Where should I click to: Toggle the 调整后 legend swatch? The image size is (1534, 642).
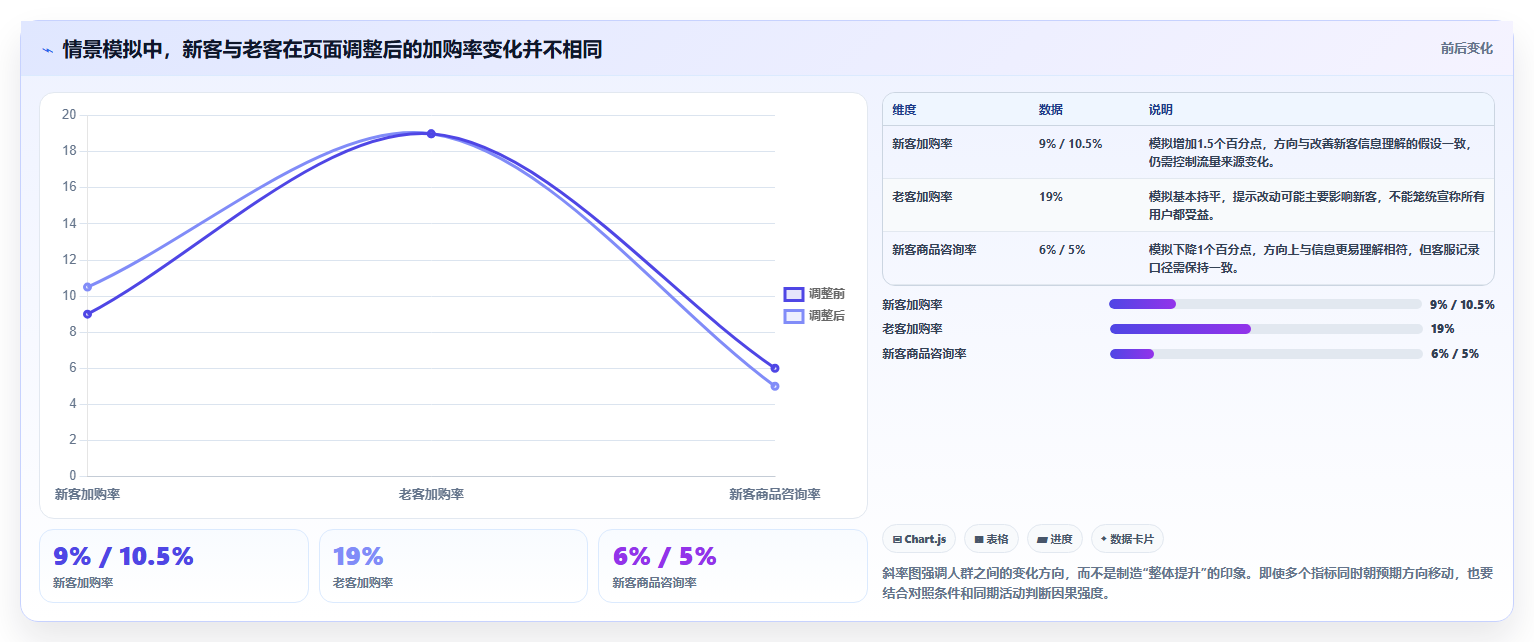click(793, 316)
